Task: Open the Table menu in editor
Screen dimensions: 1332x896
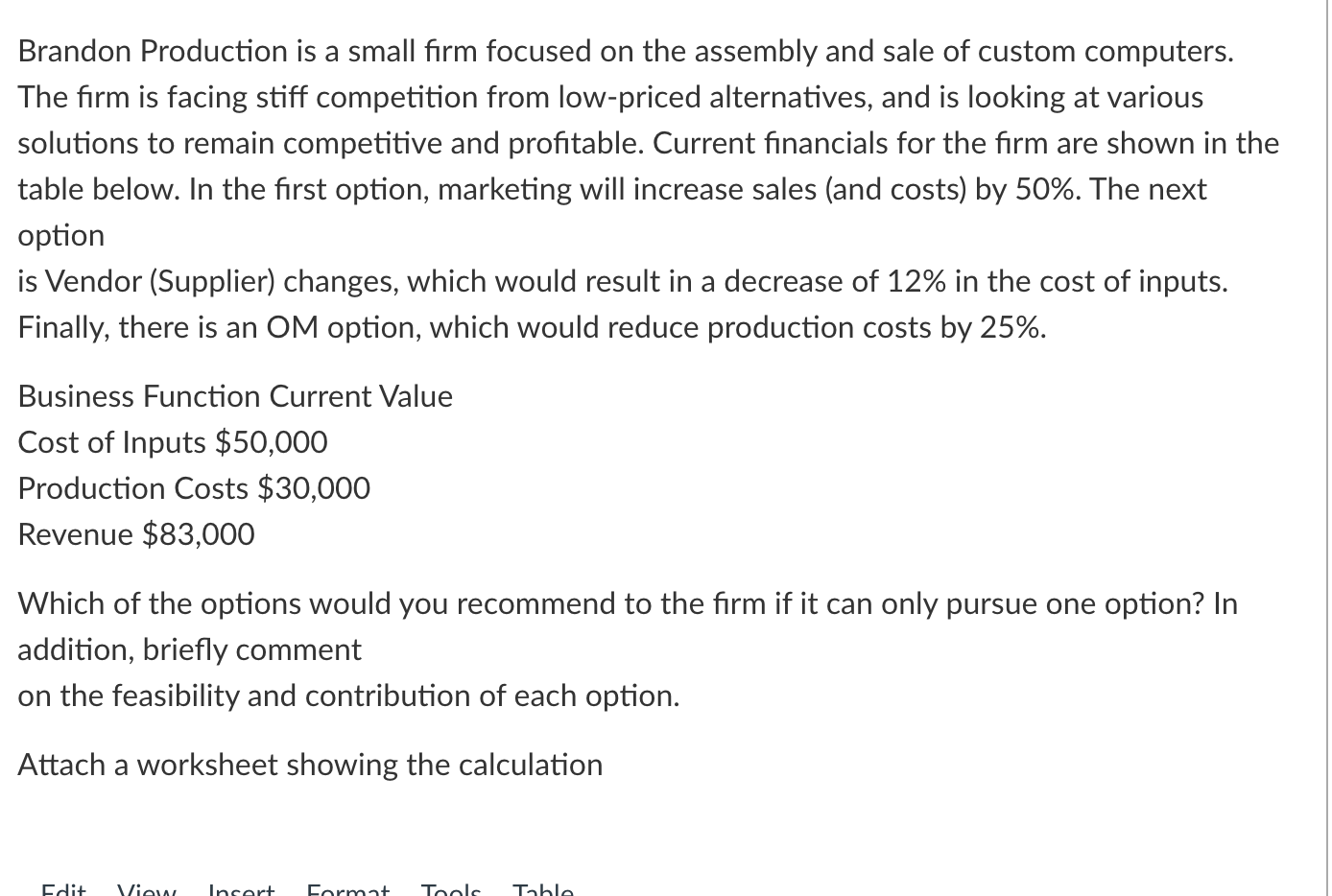Action: (x=543, y=889)
